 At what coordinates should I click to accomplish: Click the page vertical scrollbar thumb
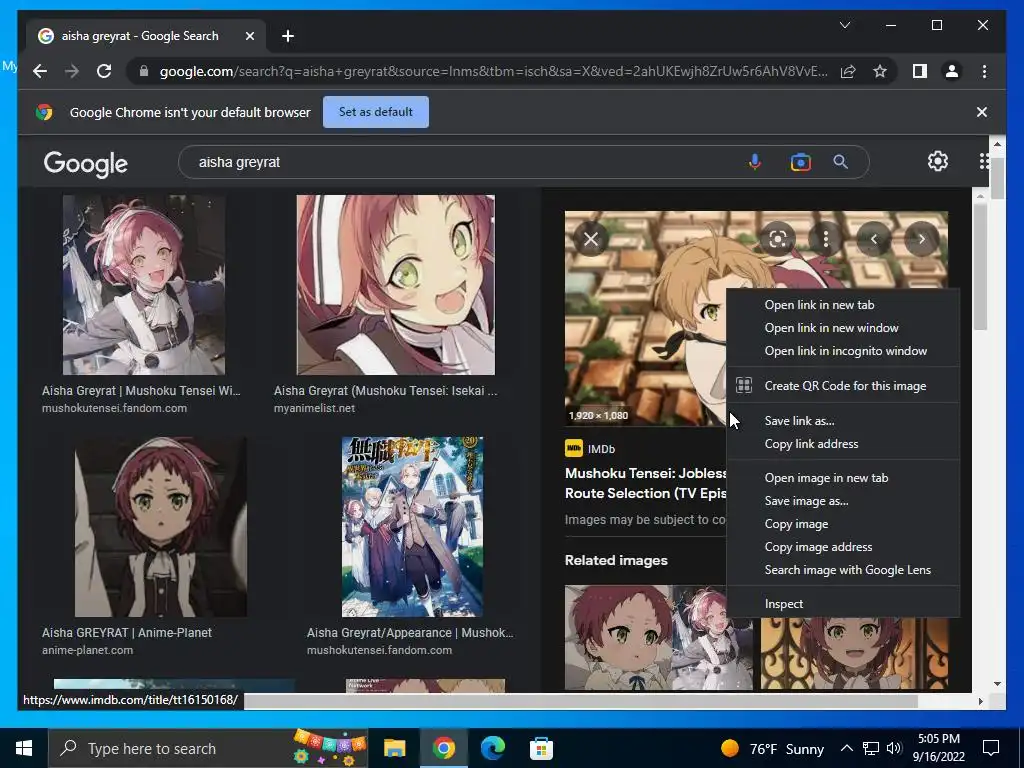coord(997,176)
